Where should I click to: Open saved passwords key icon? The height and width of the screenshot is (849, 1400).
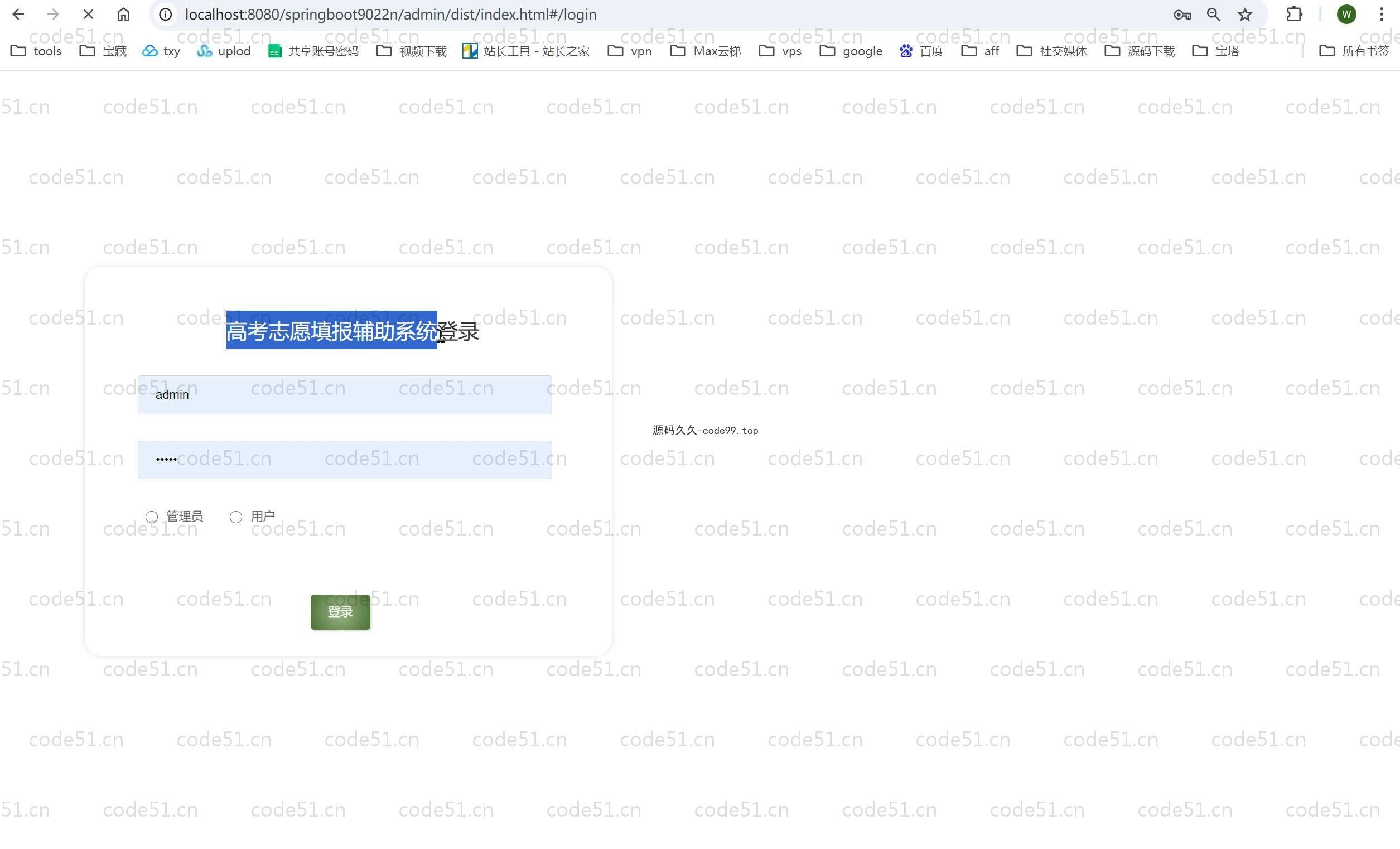[x=1182, y=14]
